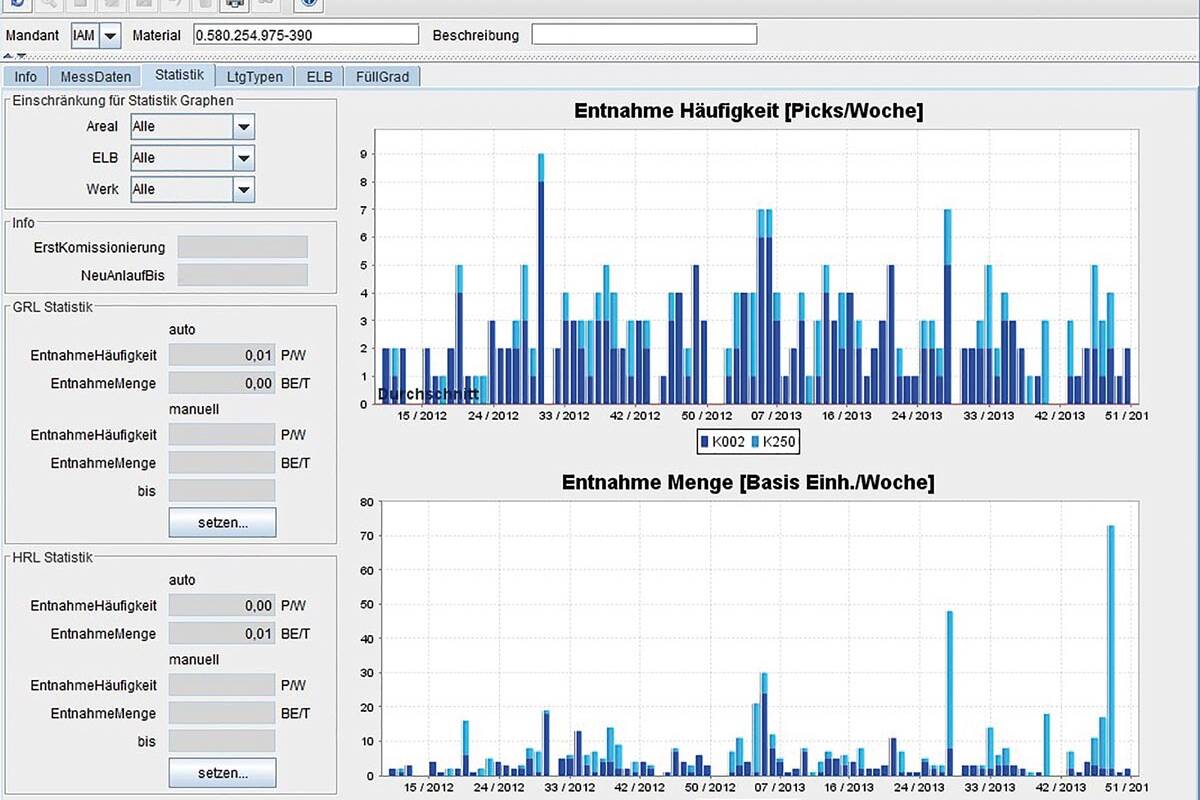Click the K002 legend color swatch
1200x800 pixels.
point(705,441)
